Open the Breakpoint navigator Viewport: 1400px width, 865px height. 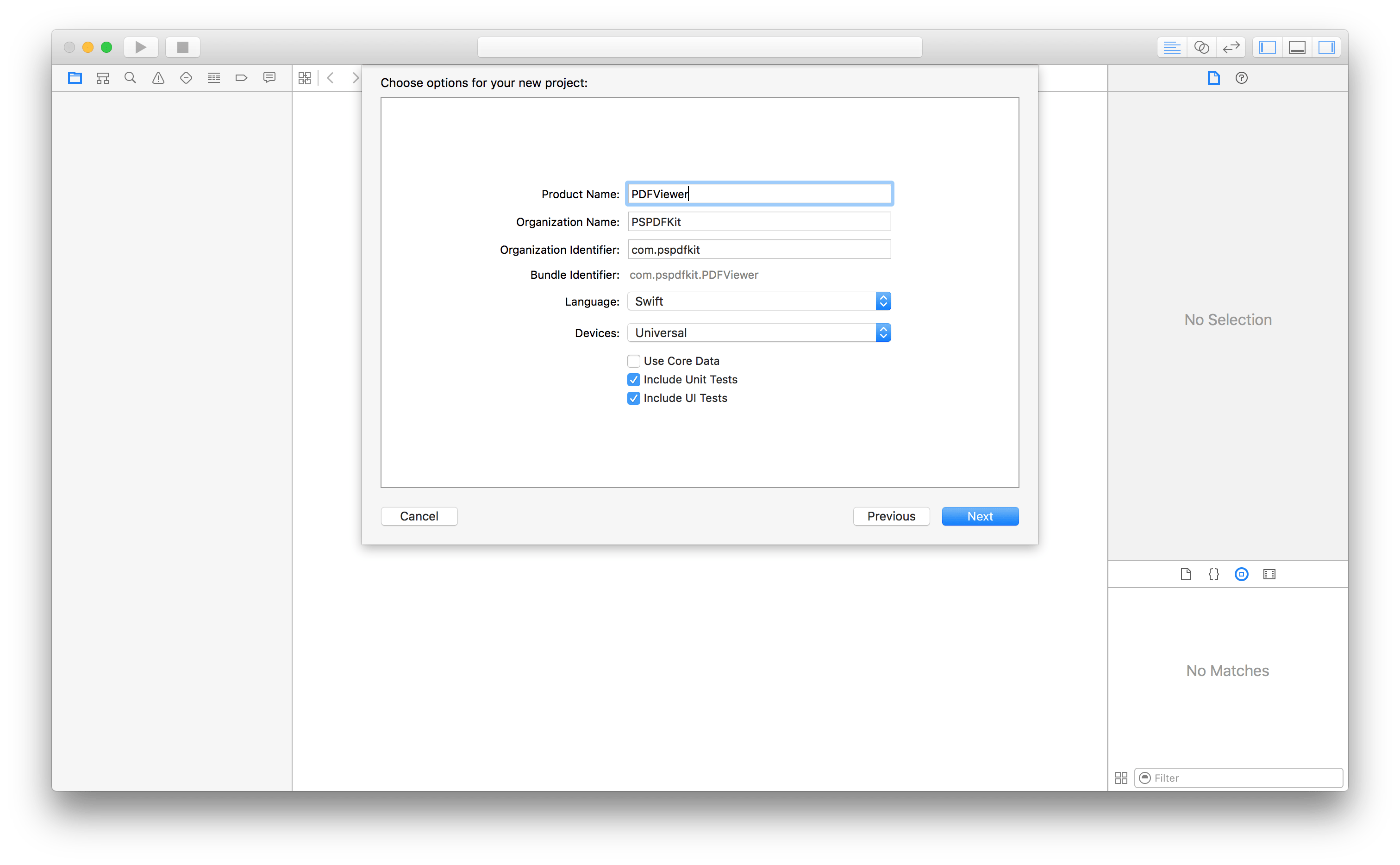(241, 77)
